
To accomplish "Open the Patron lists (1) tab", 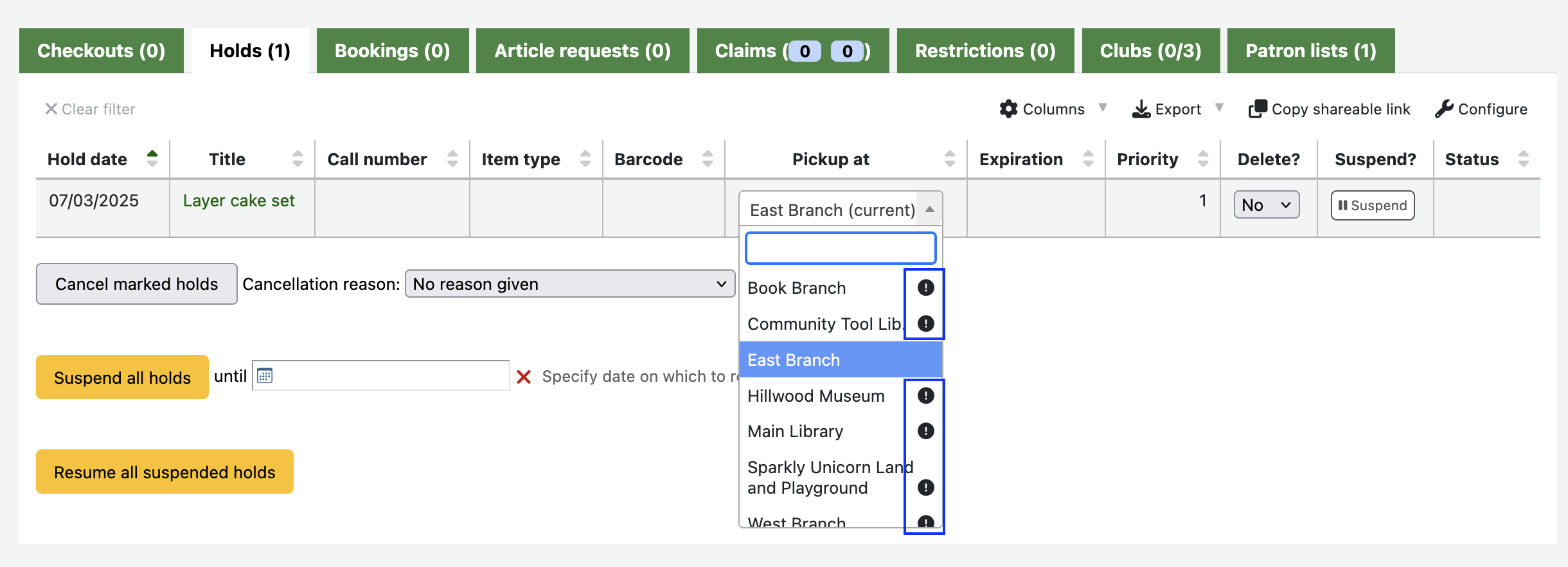I will click(x=1310, y=51).
